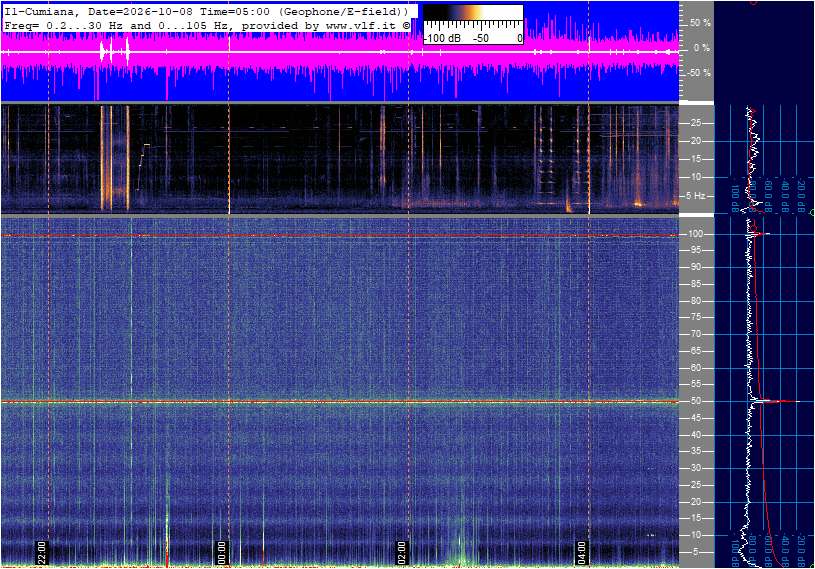Click the -100 dB color scale label

442,38
